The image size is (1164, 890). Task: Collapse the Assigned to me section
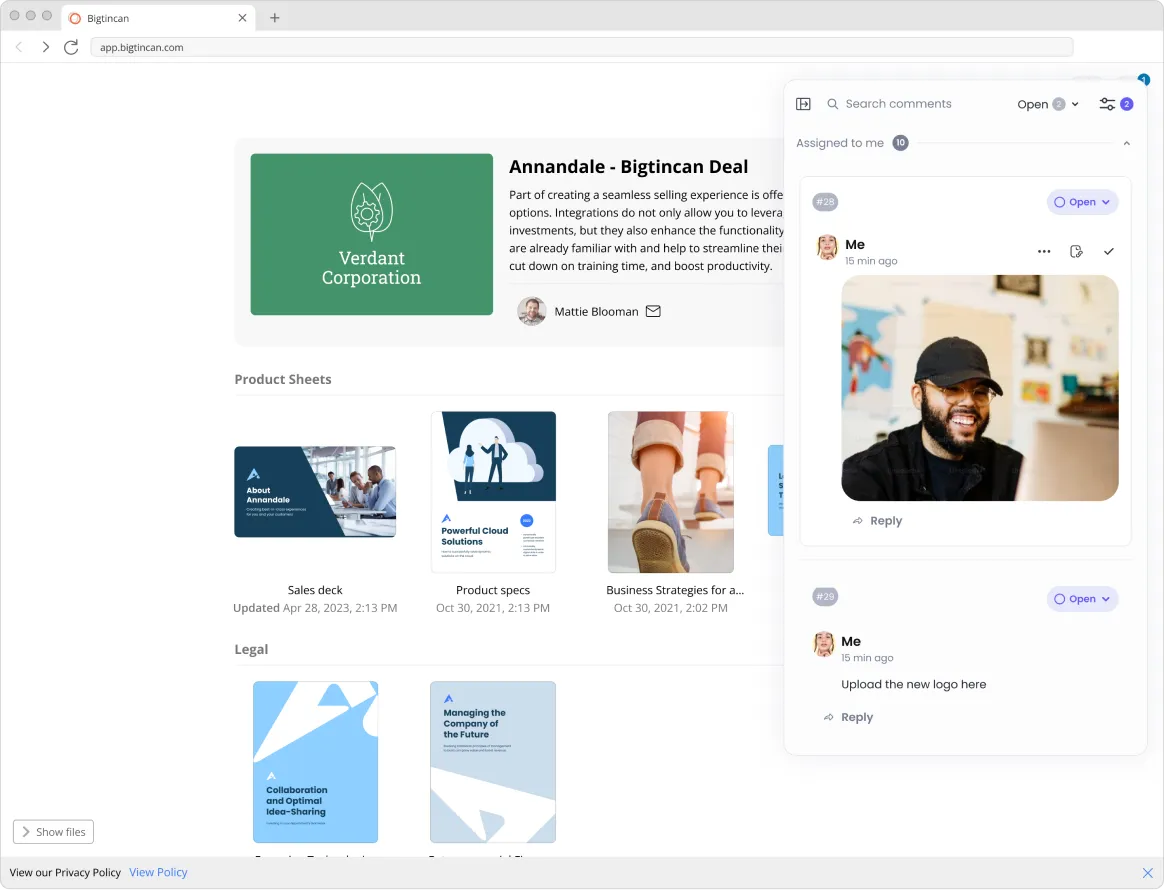click(x=1126, y=143)
